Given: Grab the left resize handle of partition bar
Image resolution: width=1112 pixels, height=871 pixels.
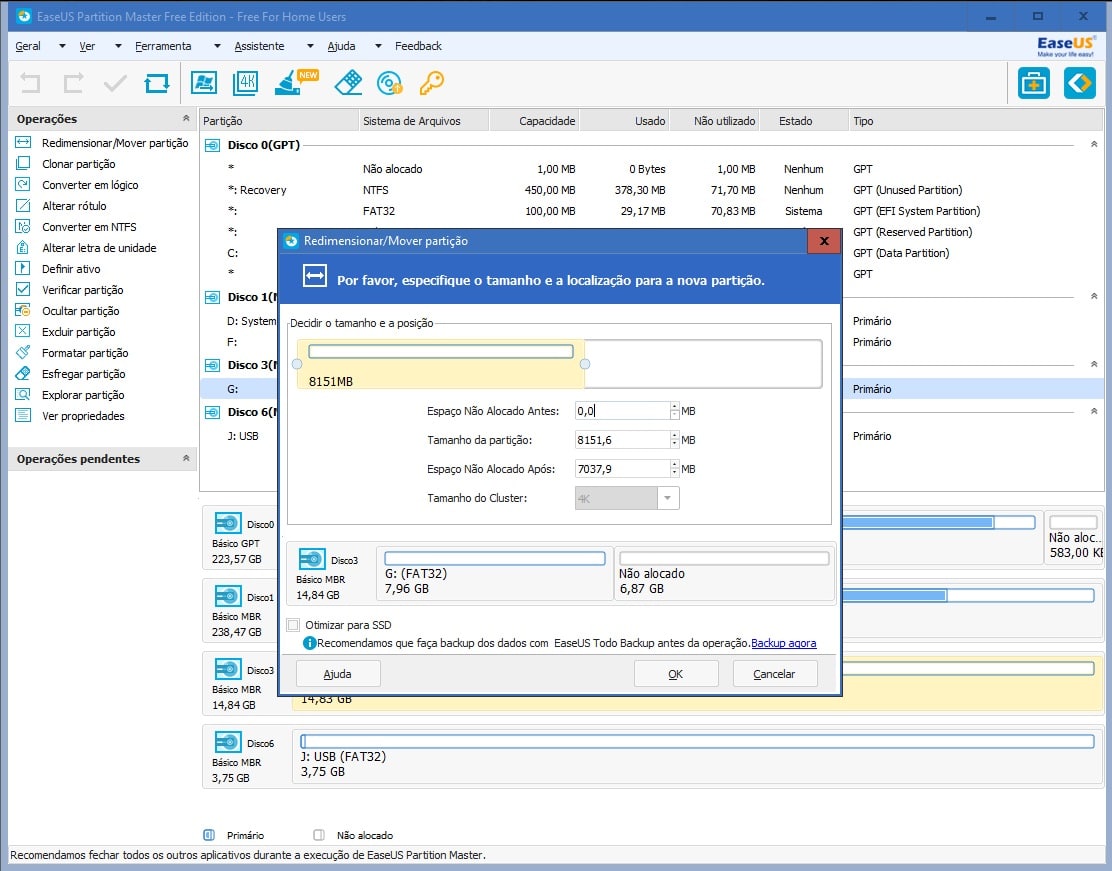Looking at the screenshot, I should 297,364.
